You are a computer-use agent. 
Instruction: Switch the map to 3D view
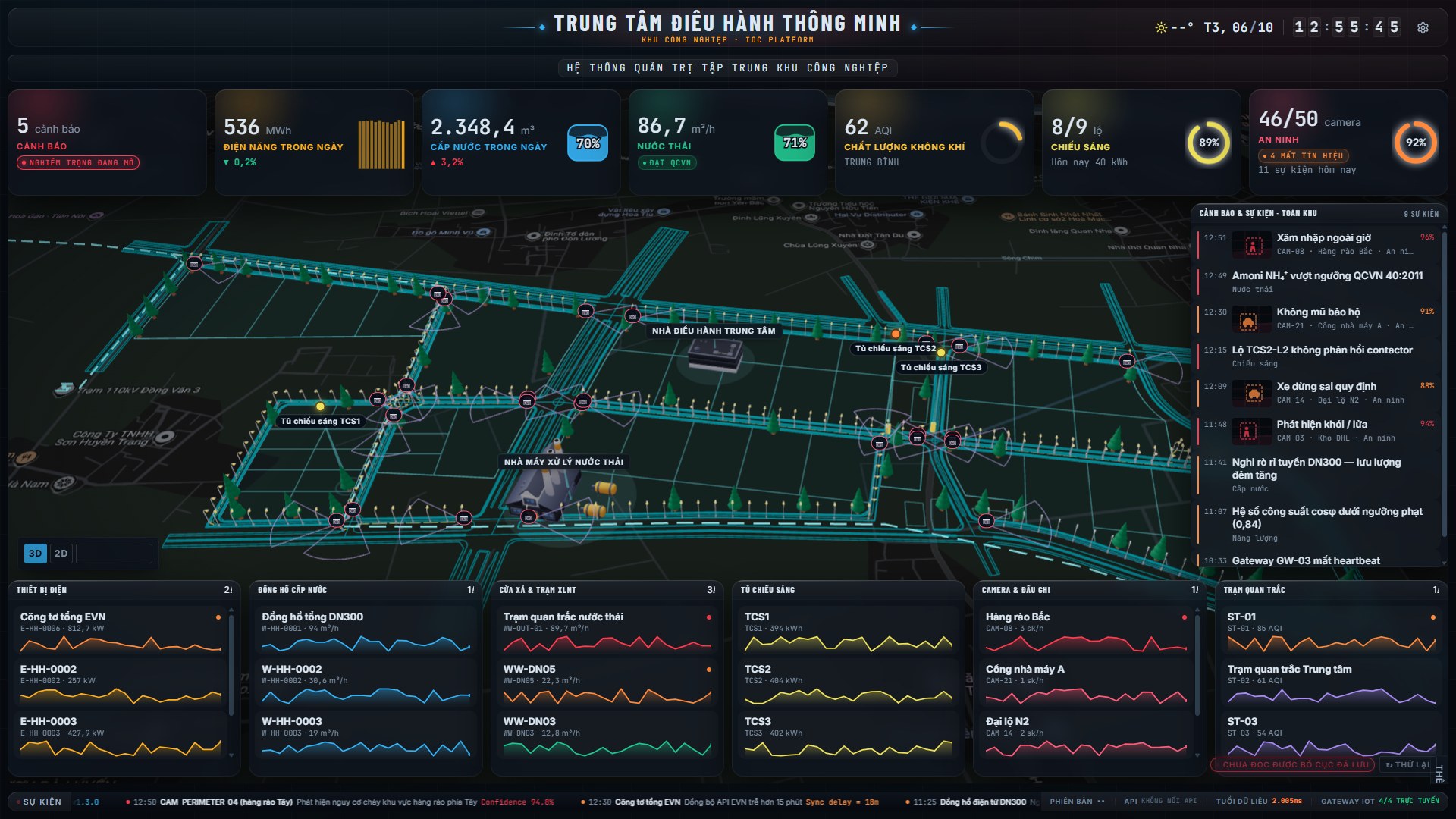tap(35, 554)
